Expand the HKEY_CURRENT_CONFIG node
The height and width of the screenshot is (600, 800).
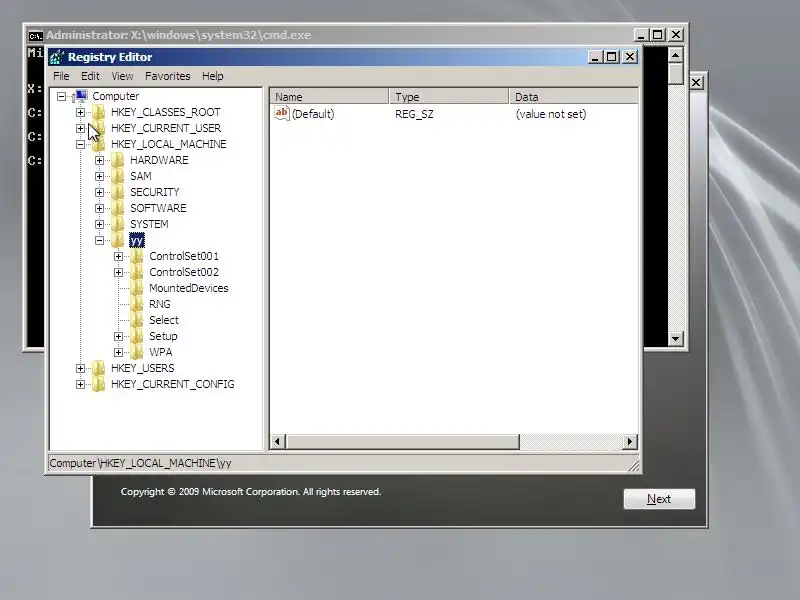(80, 384)
